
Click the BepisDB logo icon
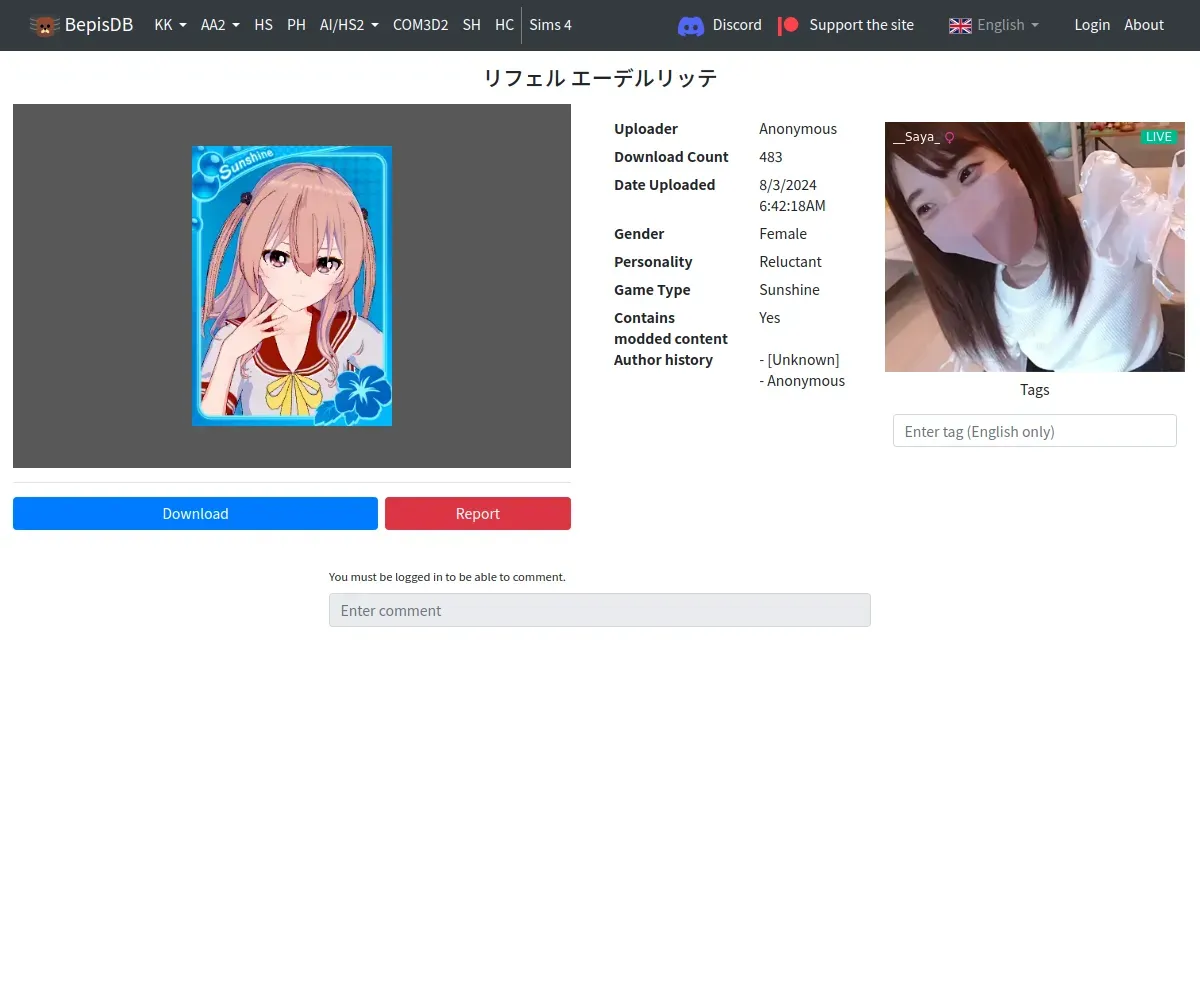click(44, 25)
